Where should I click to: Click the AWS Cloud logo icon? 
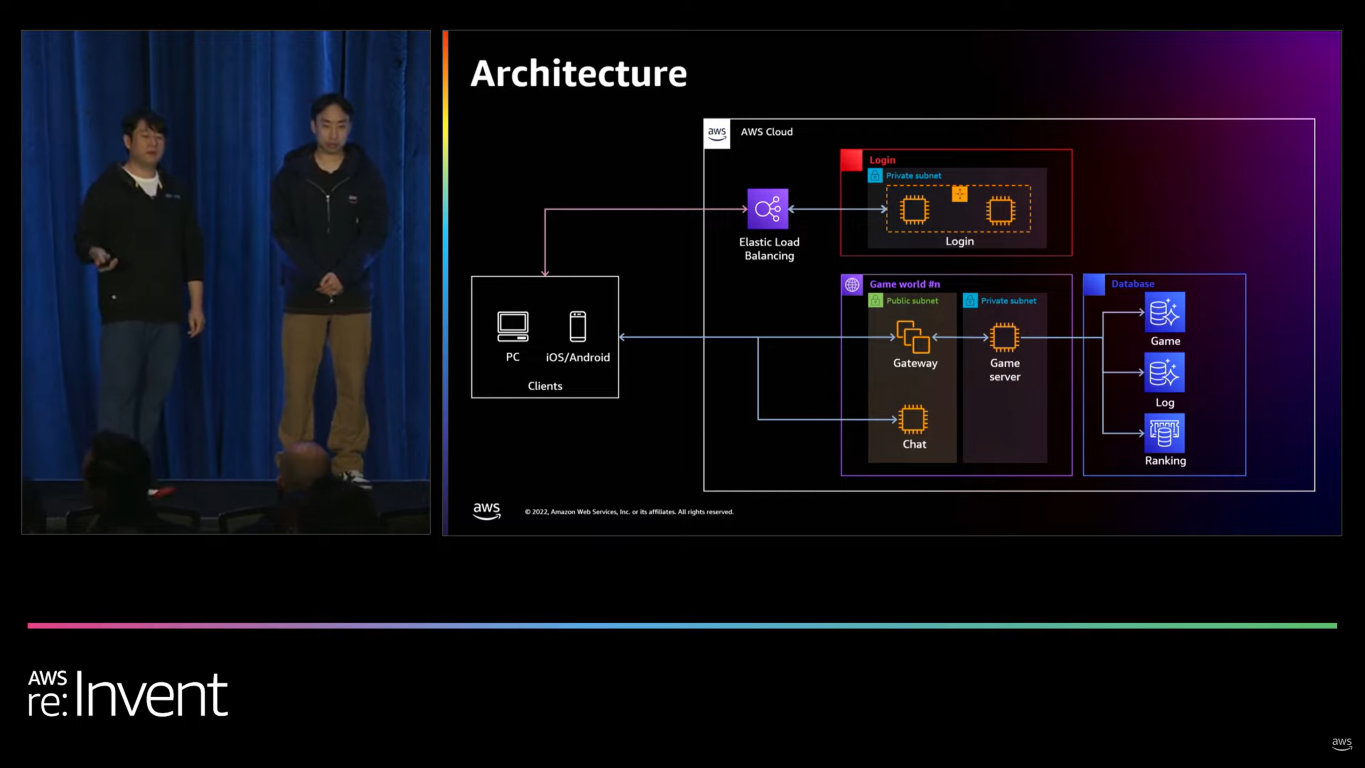[716, 132]
